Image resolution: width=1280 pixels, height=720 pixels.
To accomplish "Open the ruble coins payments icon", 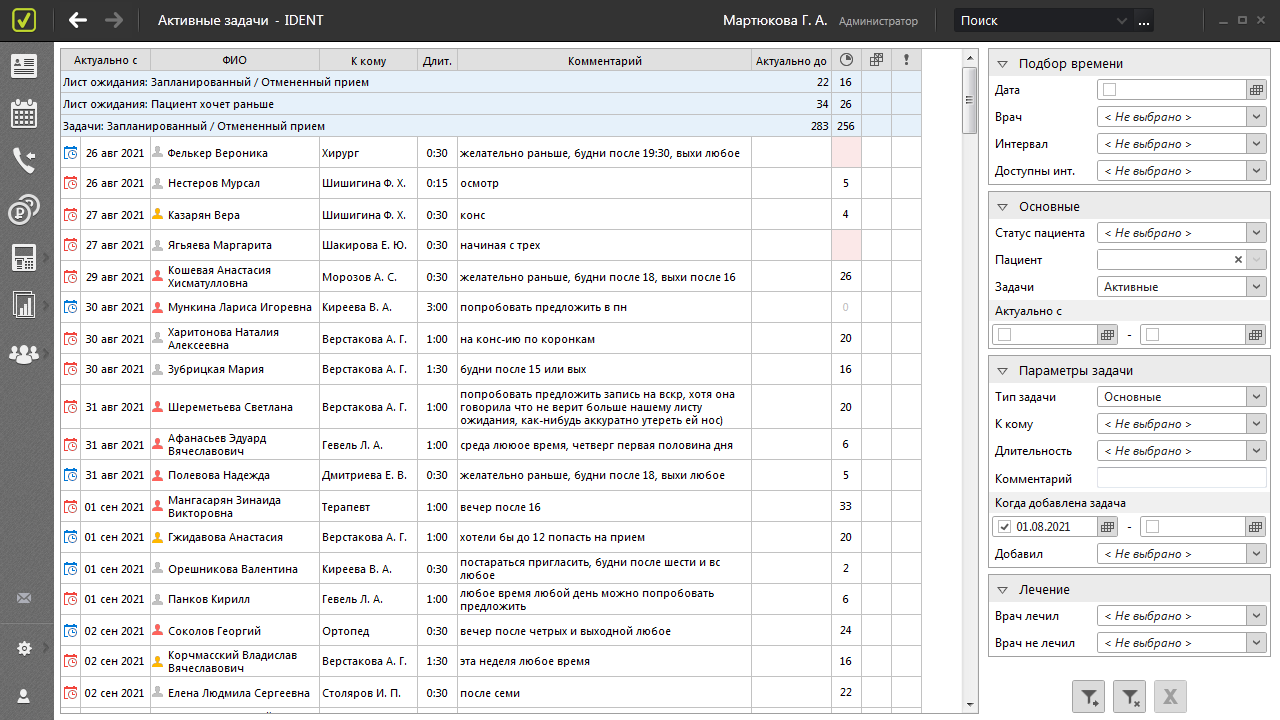I will point(24,209).
